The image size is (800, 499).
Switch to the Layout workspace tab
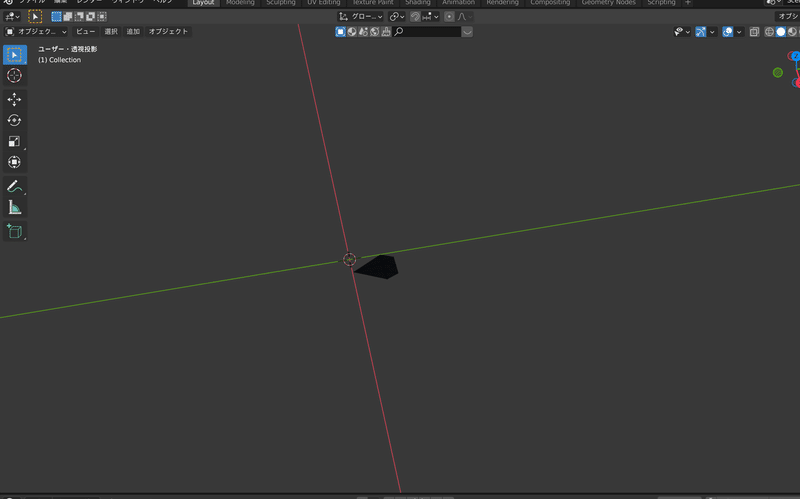pyautogui.click(x=203, y=3)
